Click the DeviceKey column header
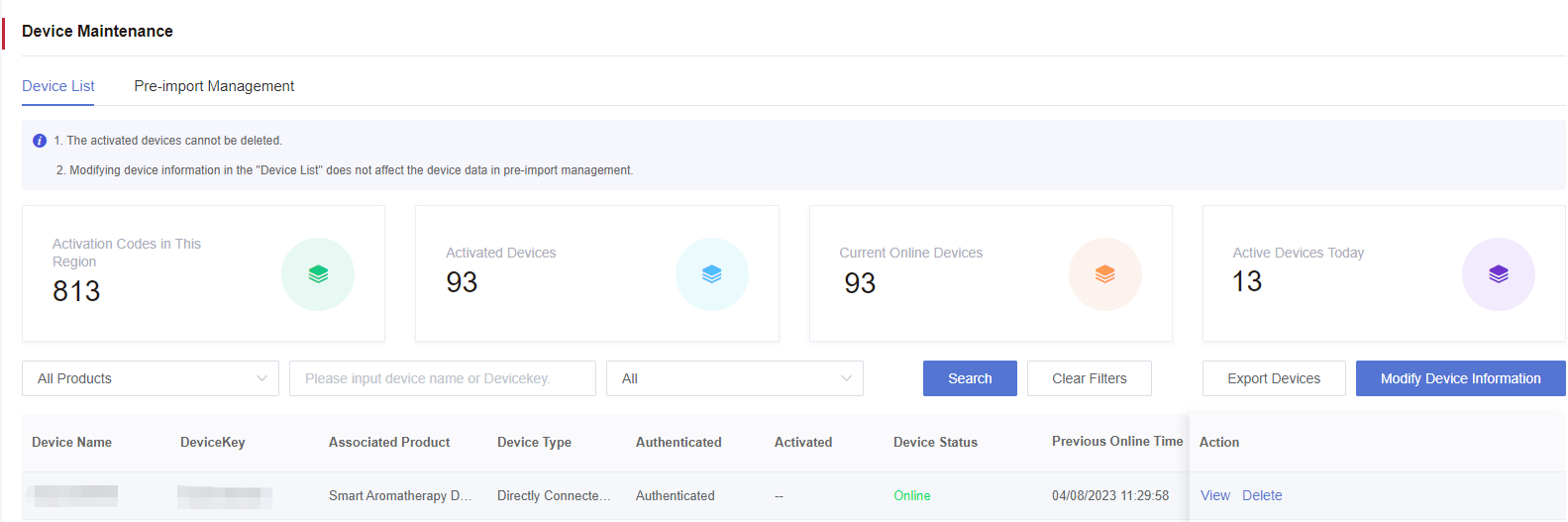This screenshot has width=1568, height=522. (x=212, y=442)
